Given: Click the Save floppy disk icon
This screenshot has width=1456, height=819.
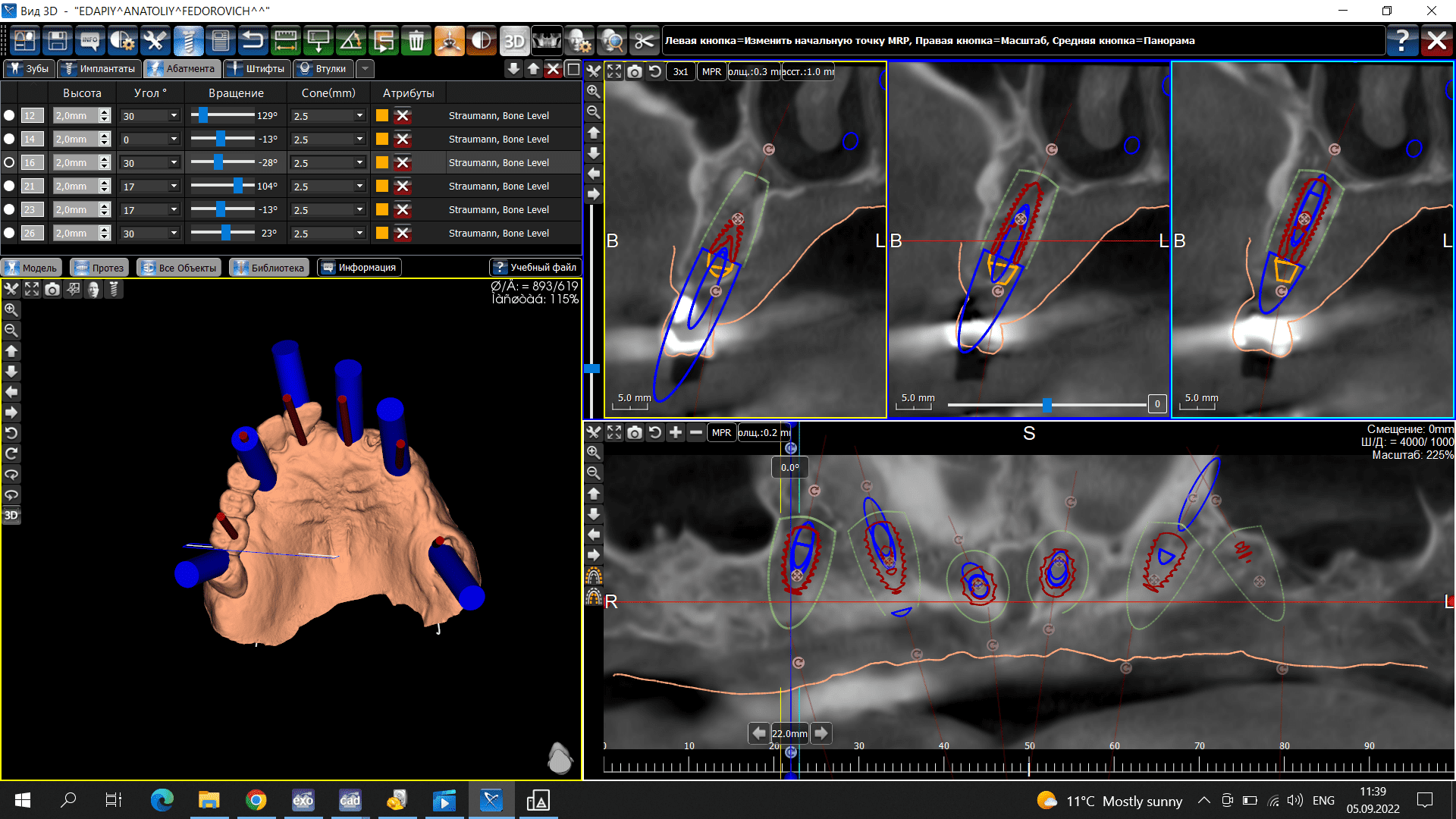Looking at the screenshot, I should (x=57, y=41).
